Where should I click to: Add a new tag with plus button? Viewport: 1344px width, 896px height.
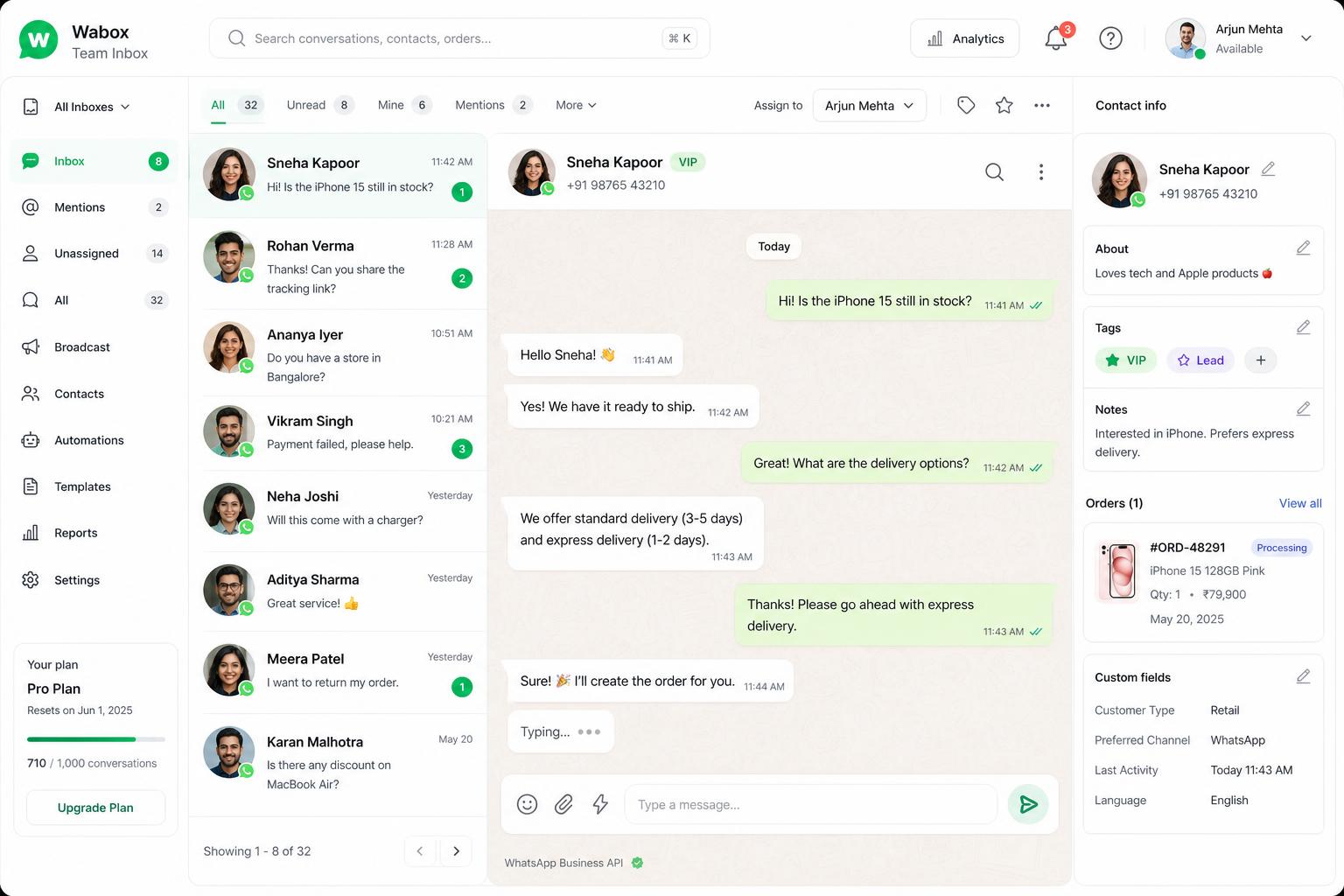point(1261,360)
